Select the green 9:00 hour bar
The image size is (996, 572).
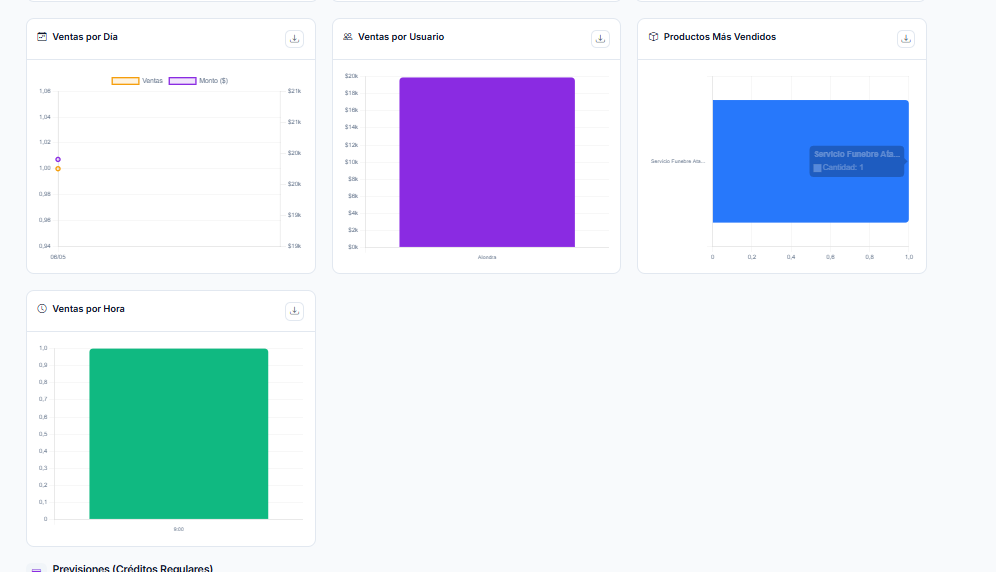pos(178,433)
